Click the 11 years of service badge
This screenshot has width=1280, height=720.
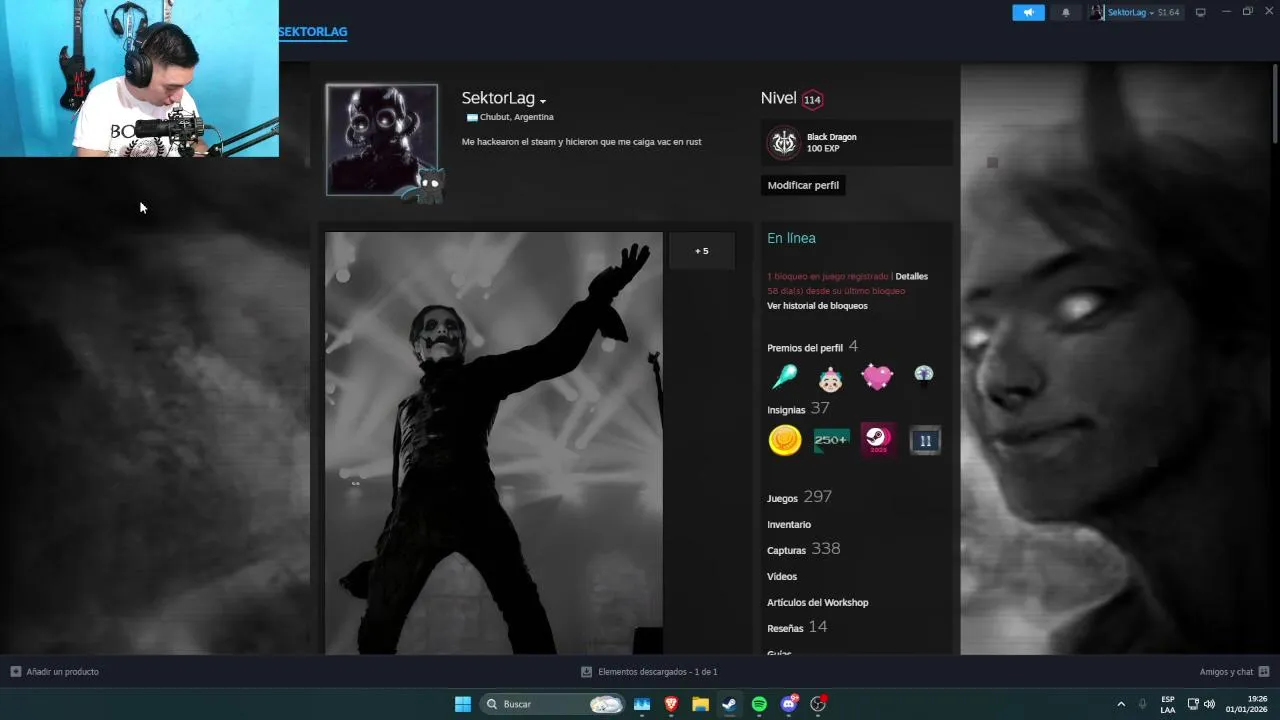pyautogui.click(x=925, y=440)
